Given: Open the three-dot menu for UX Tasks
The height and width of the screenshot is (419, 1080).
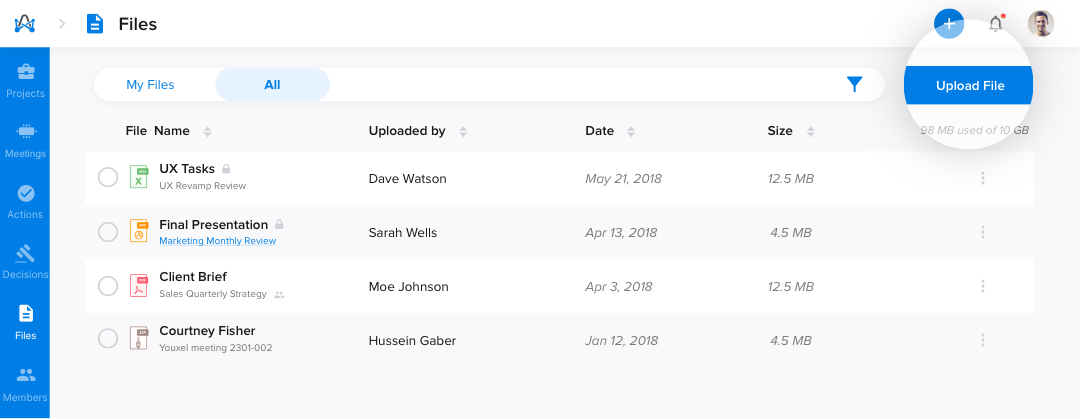Looking at the screenshot, I should [x=983, y=178].
